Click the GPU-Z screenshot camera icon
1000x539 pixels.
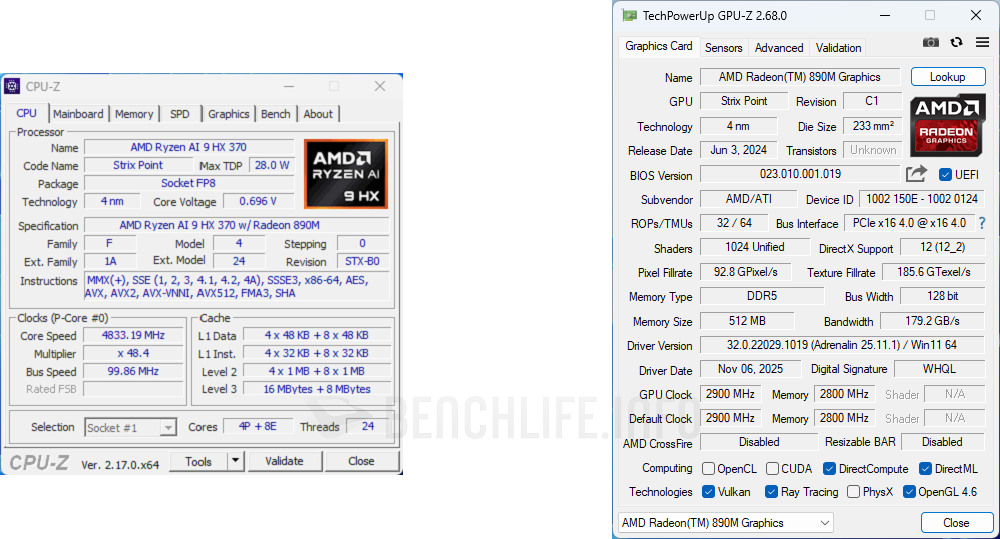tap(931, 42)
